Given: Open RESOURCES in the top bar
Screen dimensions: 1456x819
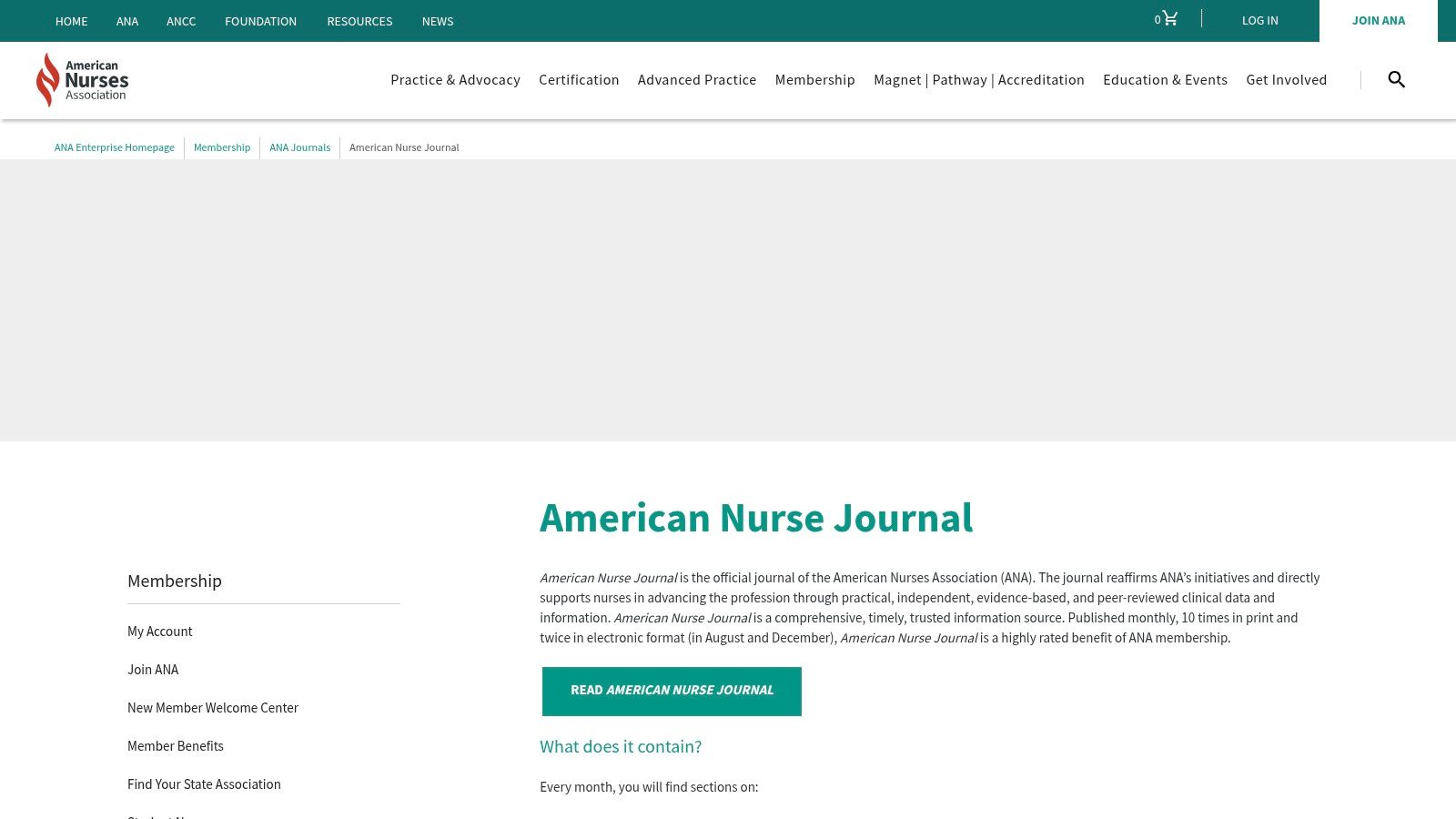Looking at the screenshot, I should [359, 21].
